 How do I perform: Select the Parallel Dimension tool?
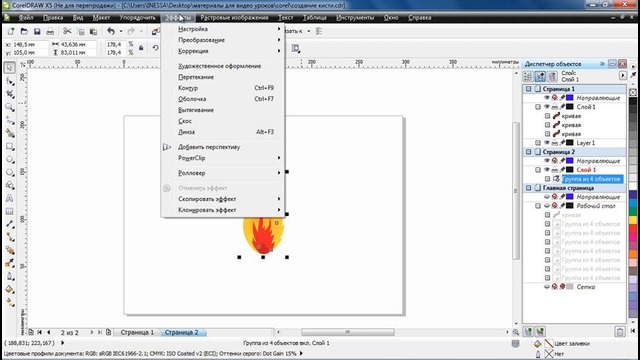tap(10, 224)
